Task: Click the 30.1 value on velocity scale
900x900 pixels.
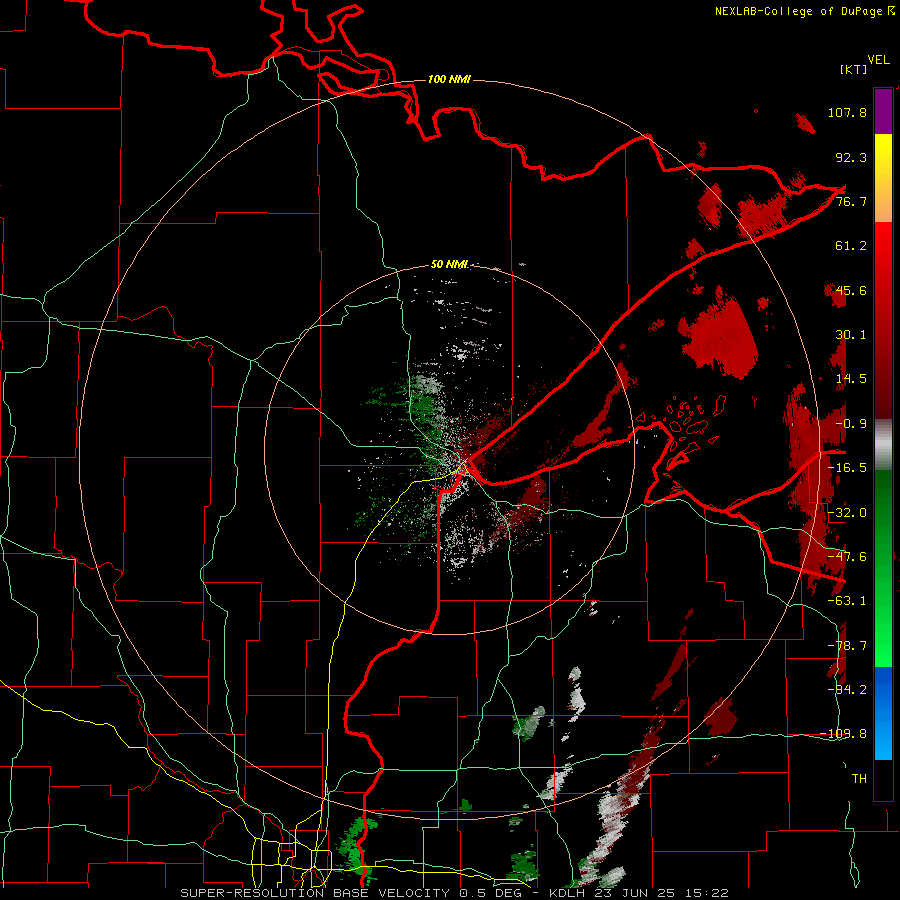Action: [851, 335]
